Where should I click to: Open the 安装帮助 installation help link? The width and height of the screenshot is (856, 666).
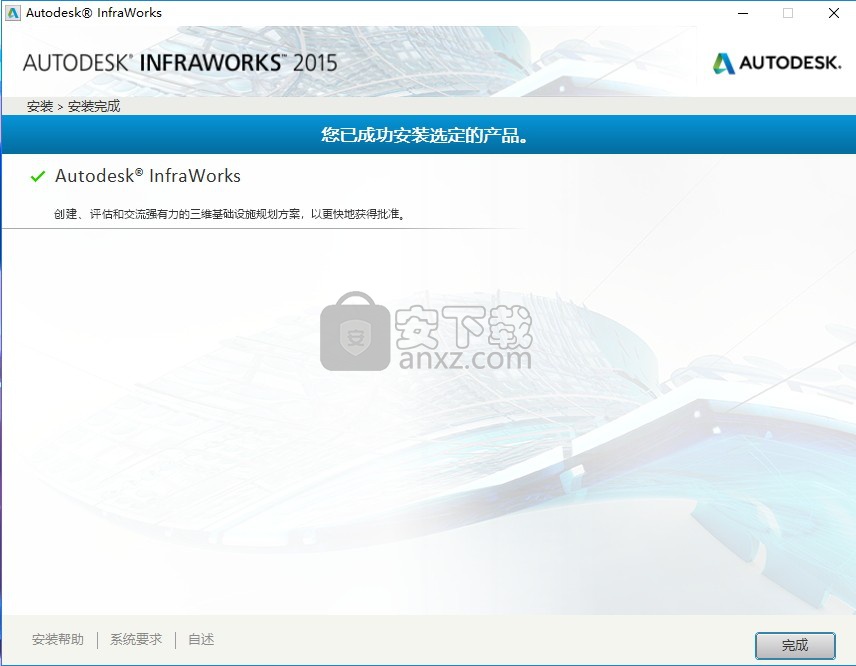(58, 639)
